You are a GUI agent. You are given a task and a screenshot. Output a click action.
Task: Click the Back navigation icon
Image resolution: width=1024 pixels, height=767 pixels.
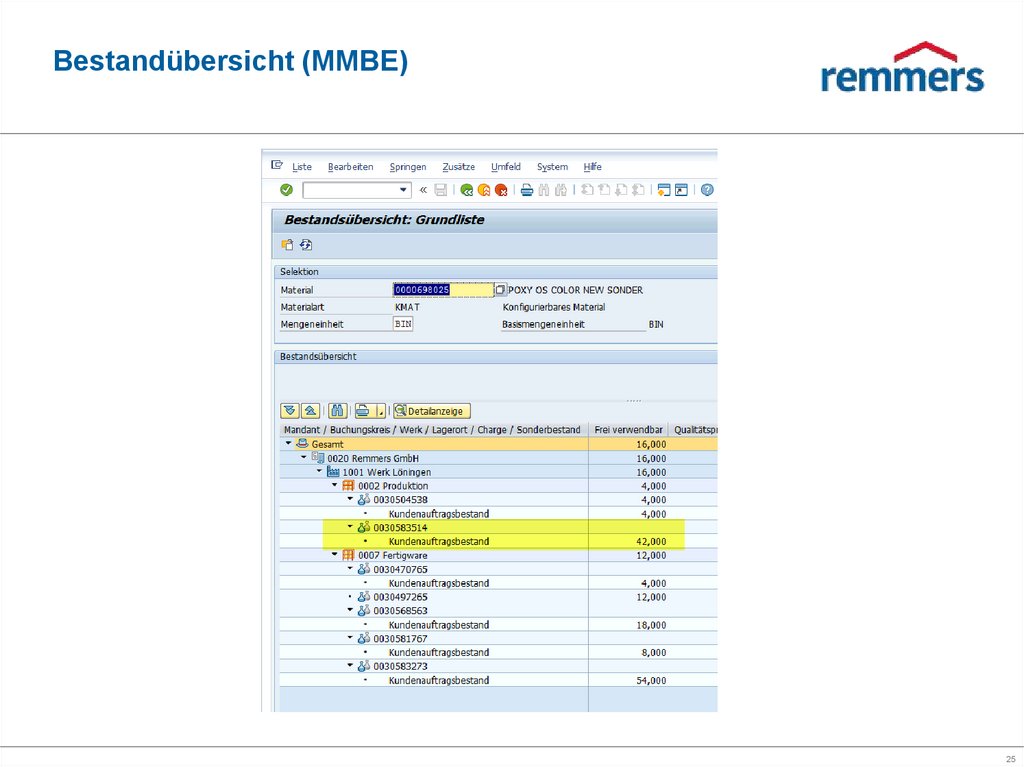[468, 190]
